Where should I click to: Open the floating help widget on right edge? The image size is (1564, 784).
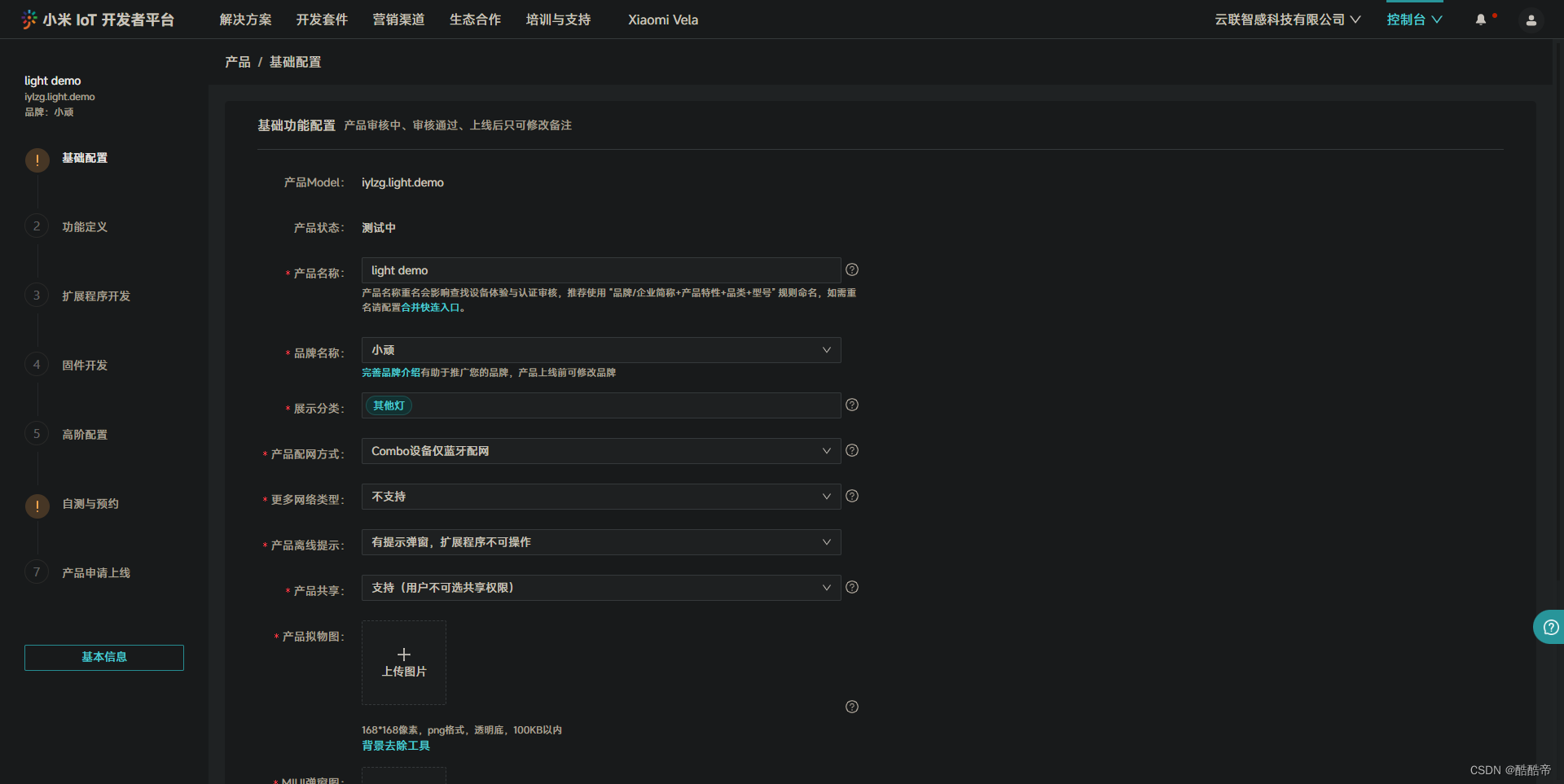coord(1549,627)
